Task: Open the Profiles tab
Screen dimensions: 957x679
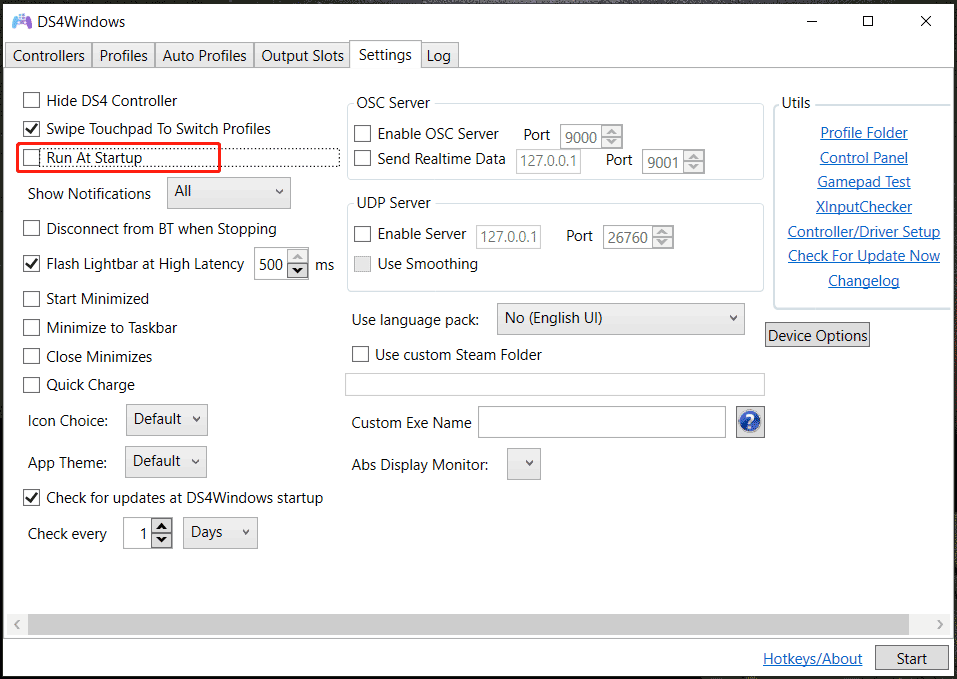Action: (124, 56)
